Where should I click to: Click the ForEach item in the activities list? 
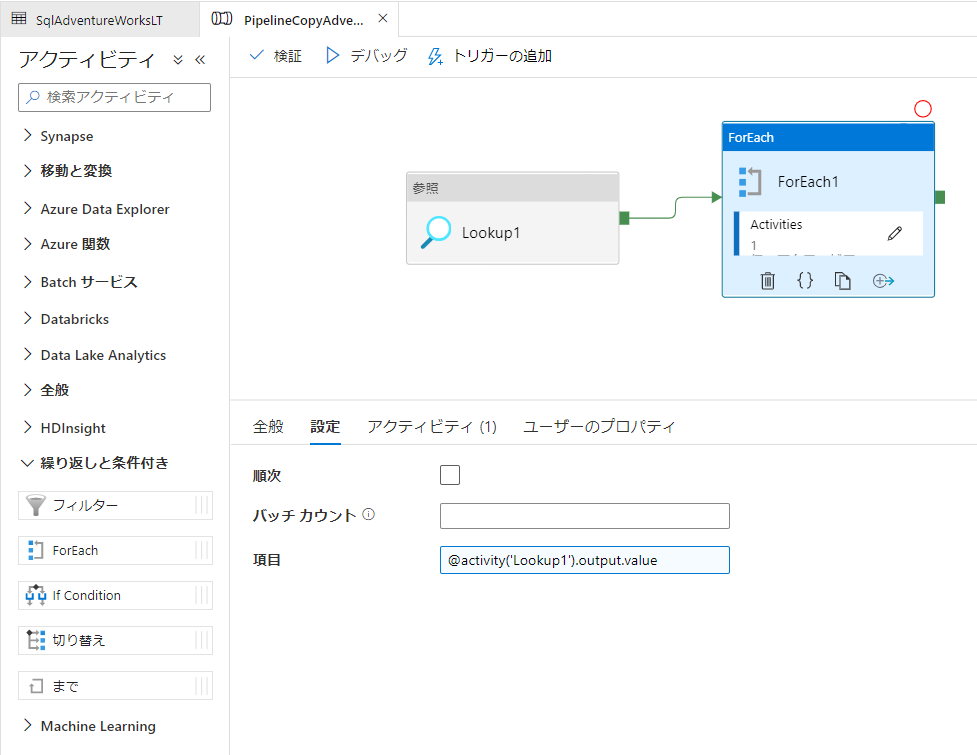point(115,550)
